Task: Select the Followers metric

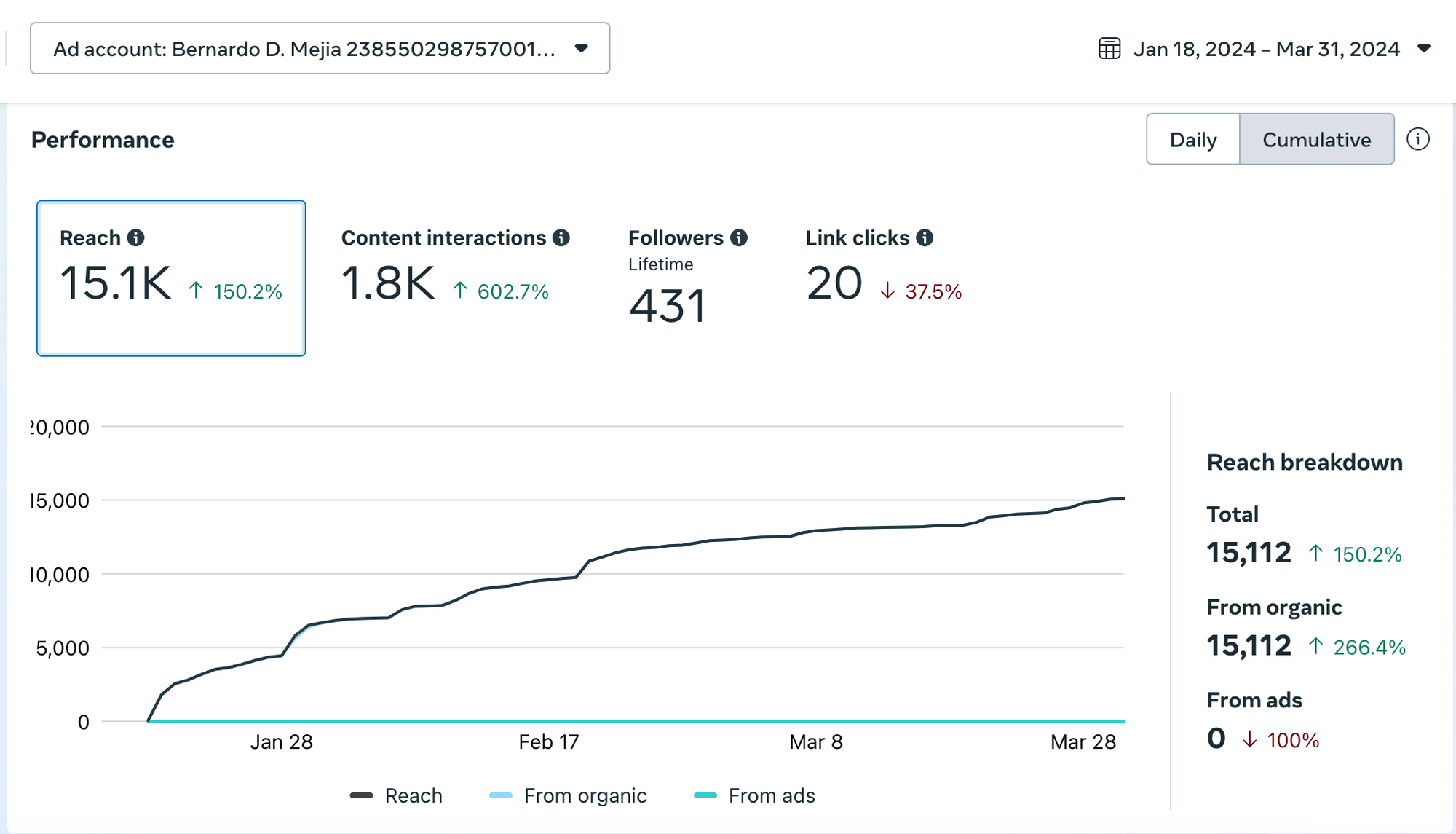Action: pyautogui.click(x=687, y=277)
